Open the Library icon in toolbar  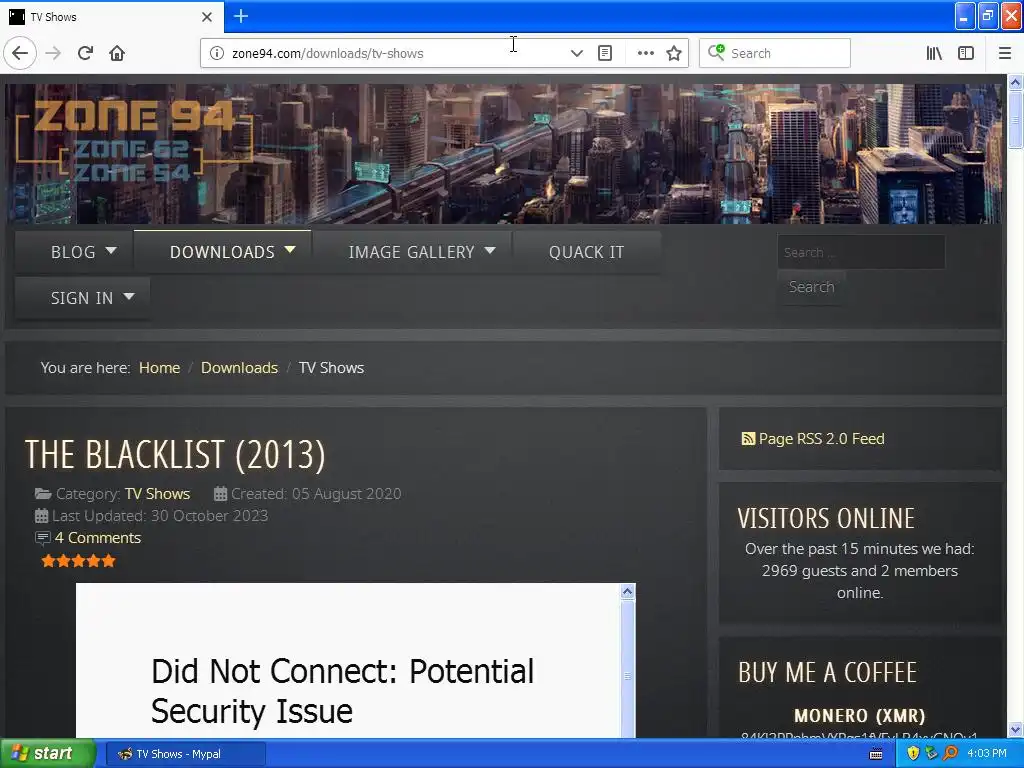click(x=934, y=53)
